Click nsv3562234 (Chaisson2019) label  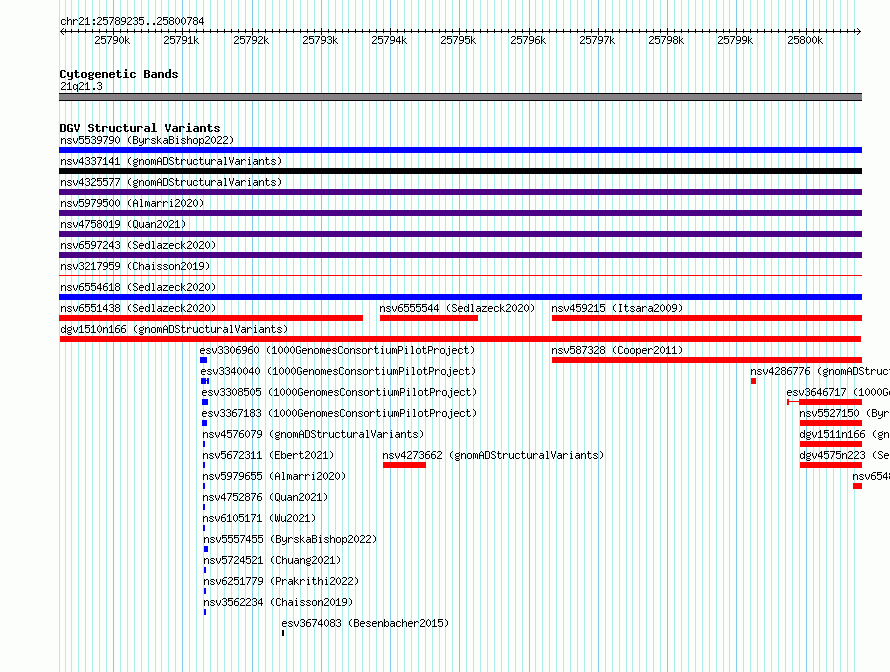[278, 602]
